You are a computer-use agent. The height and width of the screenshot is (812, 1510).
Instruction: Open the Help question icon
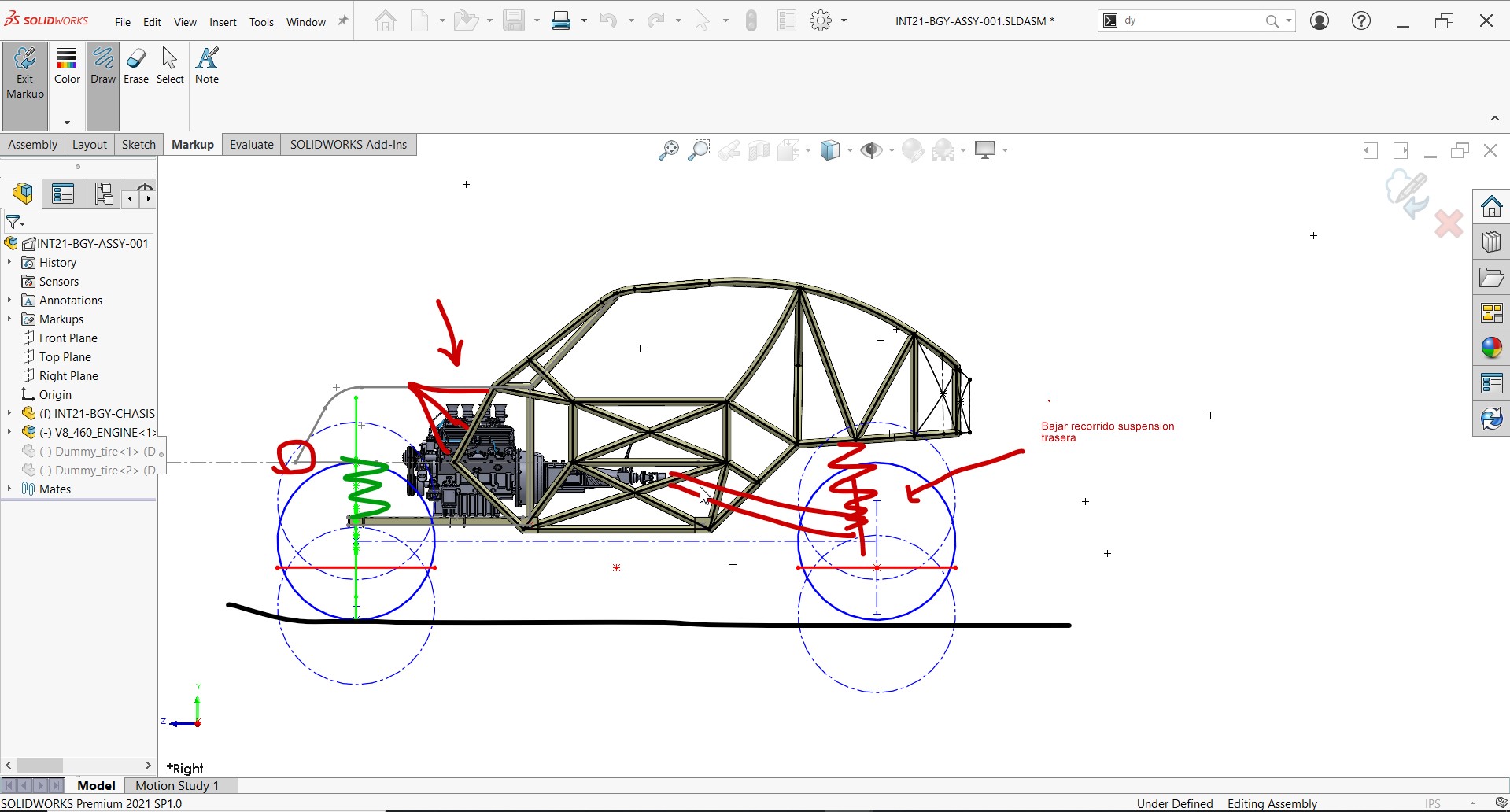[1361, 20]
